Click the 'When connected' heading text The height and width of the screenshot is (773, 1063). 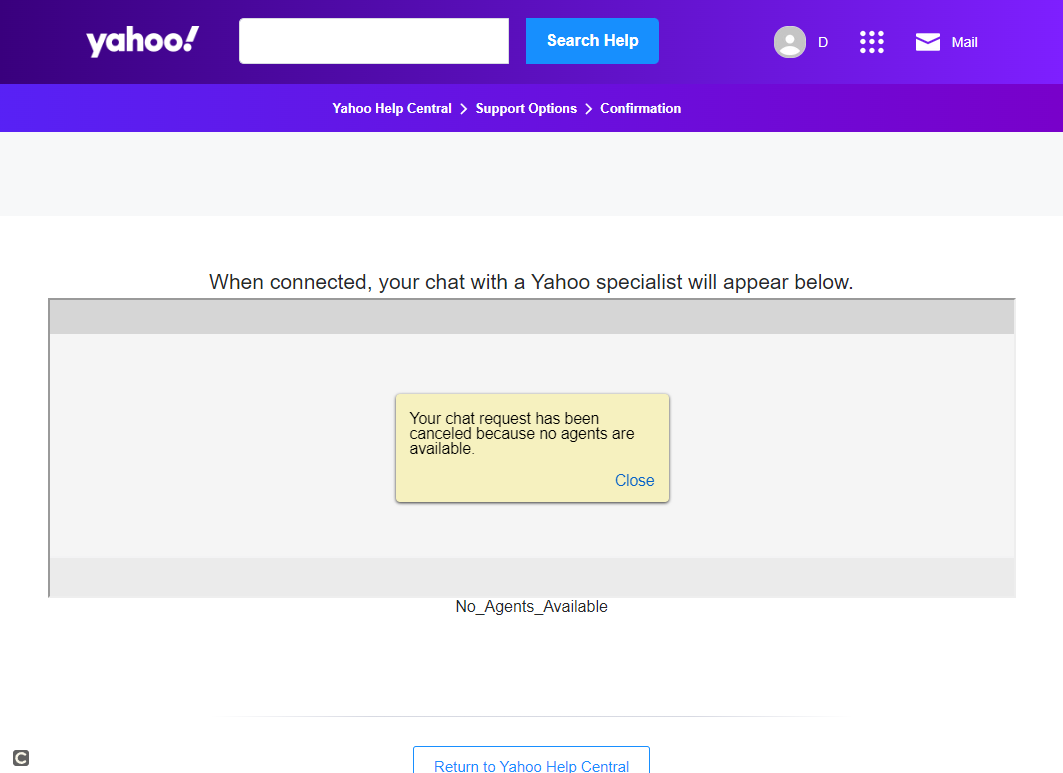[531, 282]
